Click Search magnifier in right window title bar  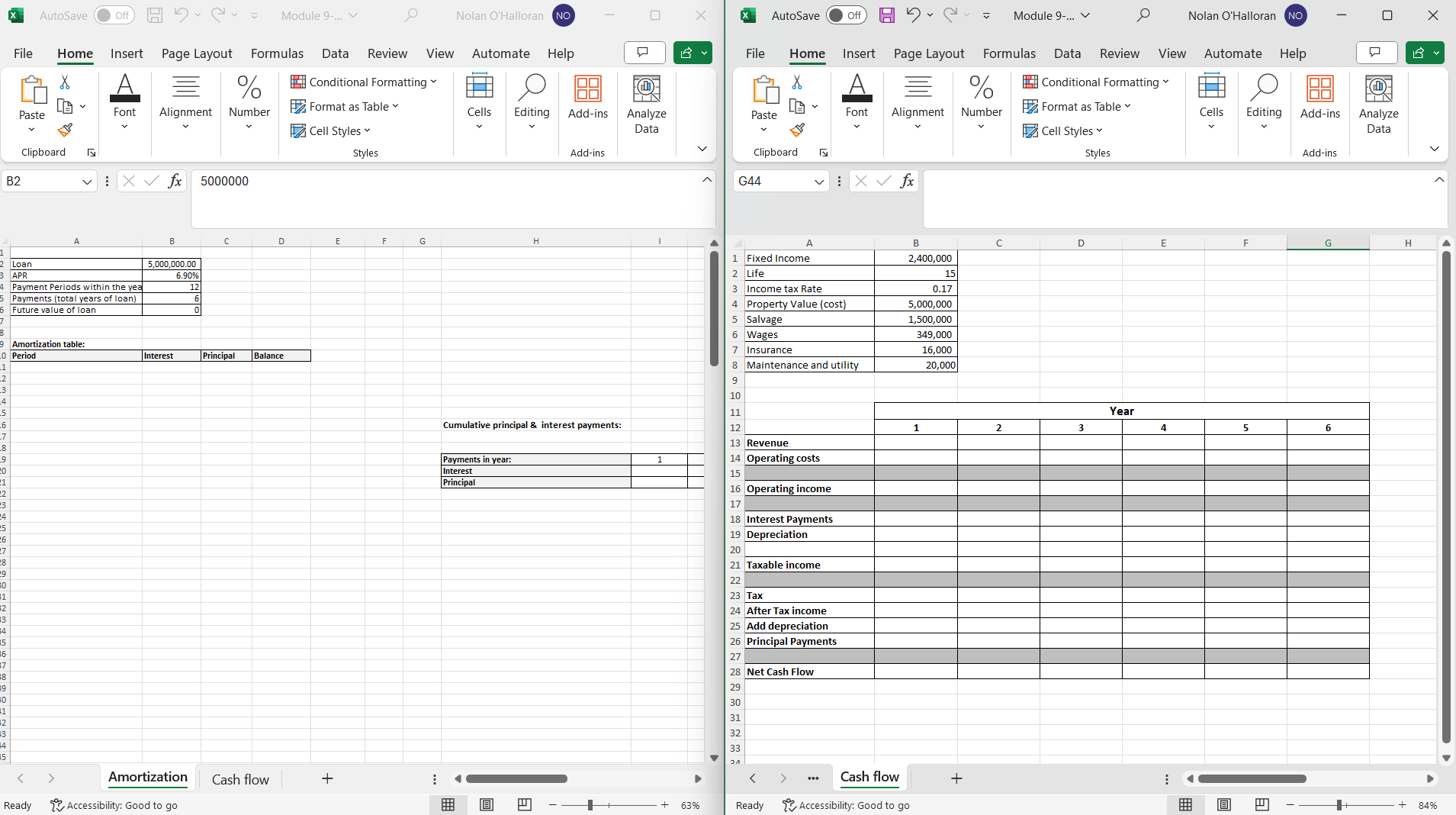click(x=1143, y=15)
